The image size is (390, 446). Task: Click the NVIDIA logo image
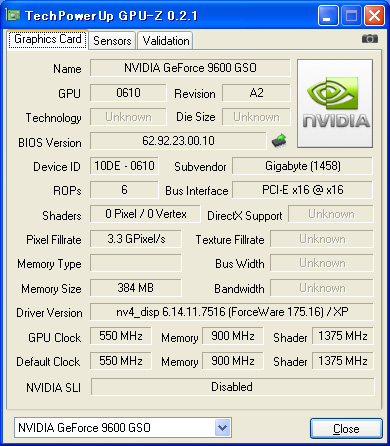click(x=335, y=104)
